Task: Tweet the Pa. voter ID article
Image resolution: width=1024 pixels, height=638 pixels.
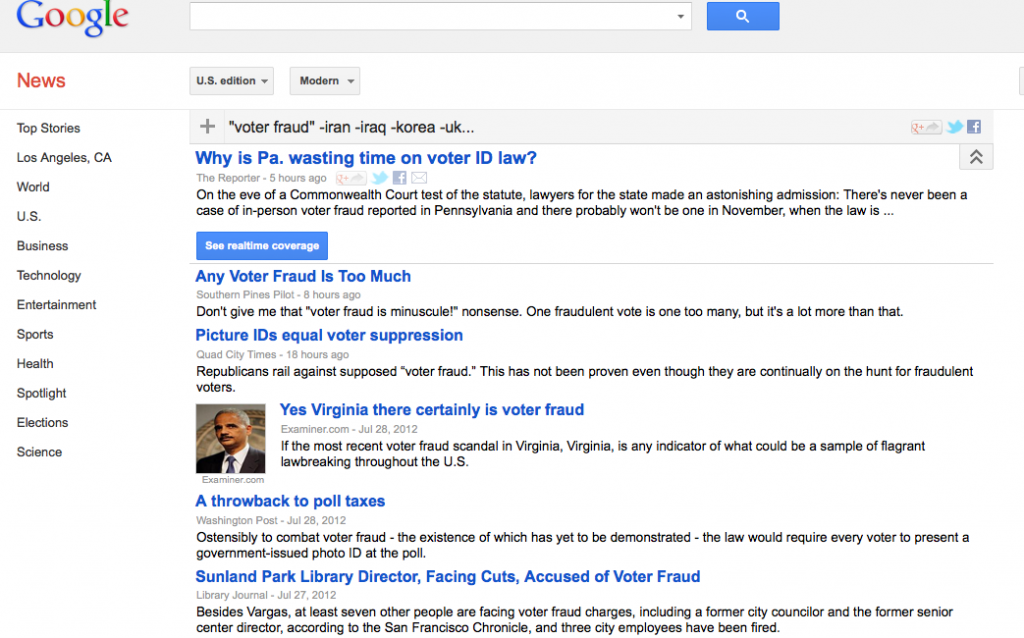Action: coord(379,178)
